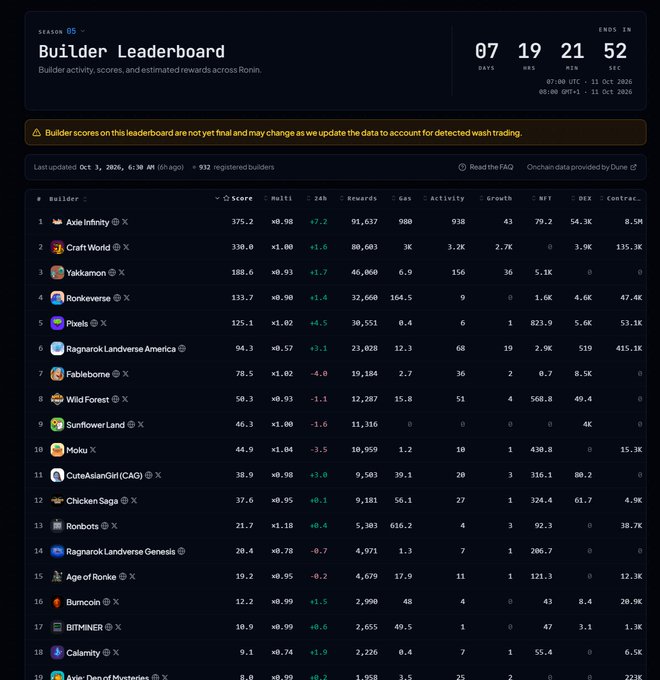660x680 pixels.
Task: Sort table by Activity column
Action: click(x=444, y=198)
